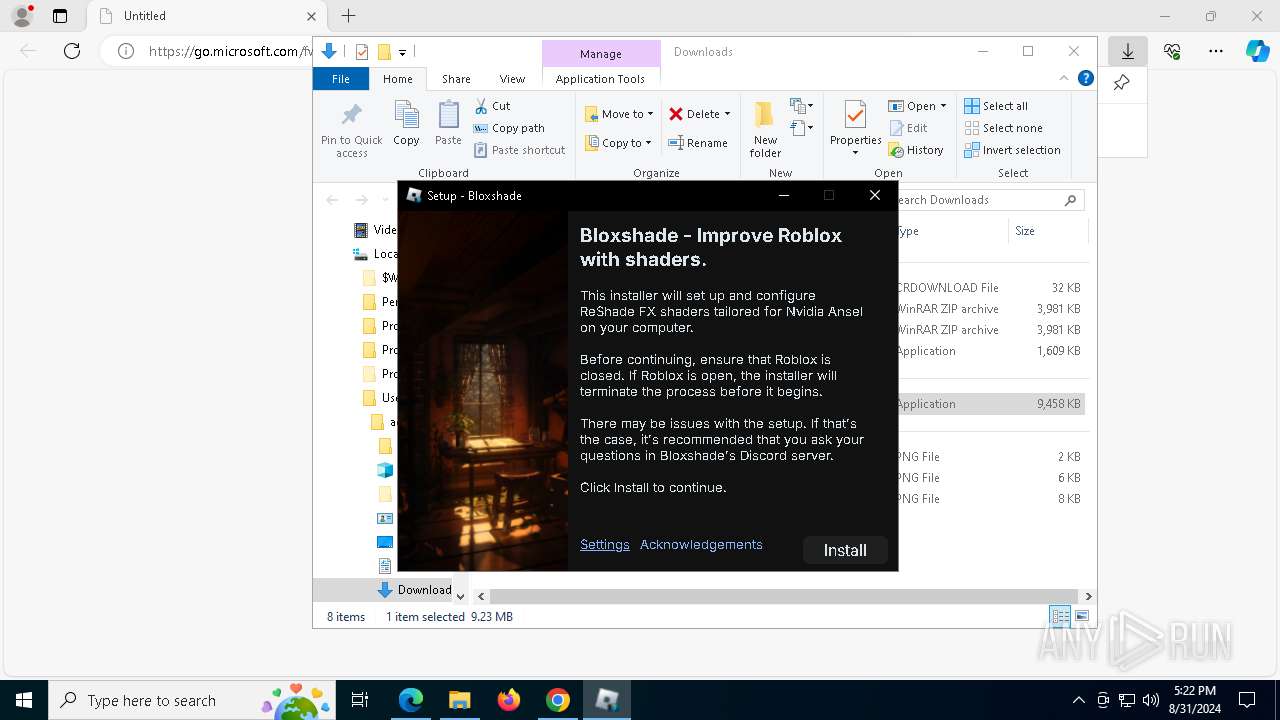Viewport: 1280px width, 720px height.
Task: Open the Edge downloads icon
Action: [x=1128, y=51]
